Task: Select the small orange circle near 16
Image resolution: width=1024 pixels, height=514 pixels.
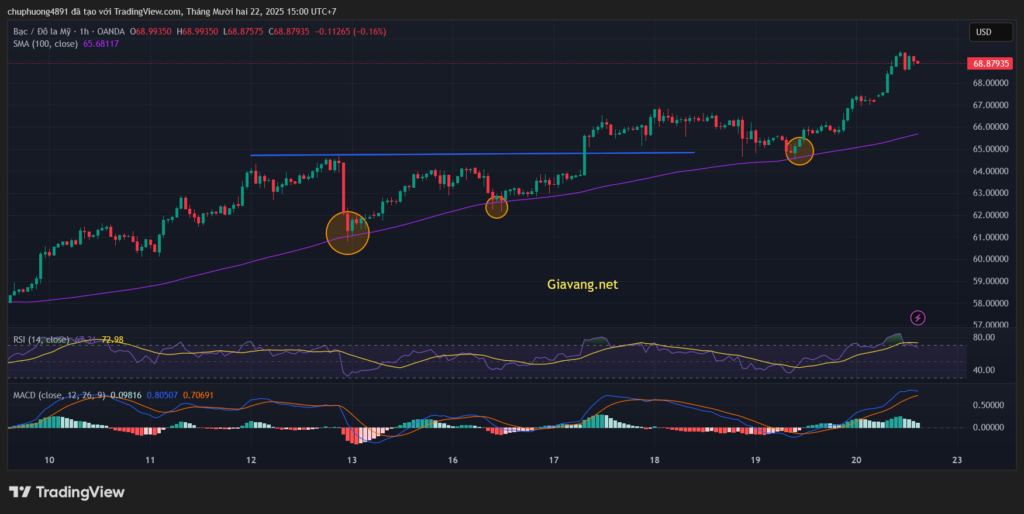Action: (x=496, y=207)
